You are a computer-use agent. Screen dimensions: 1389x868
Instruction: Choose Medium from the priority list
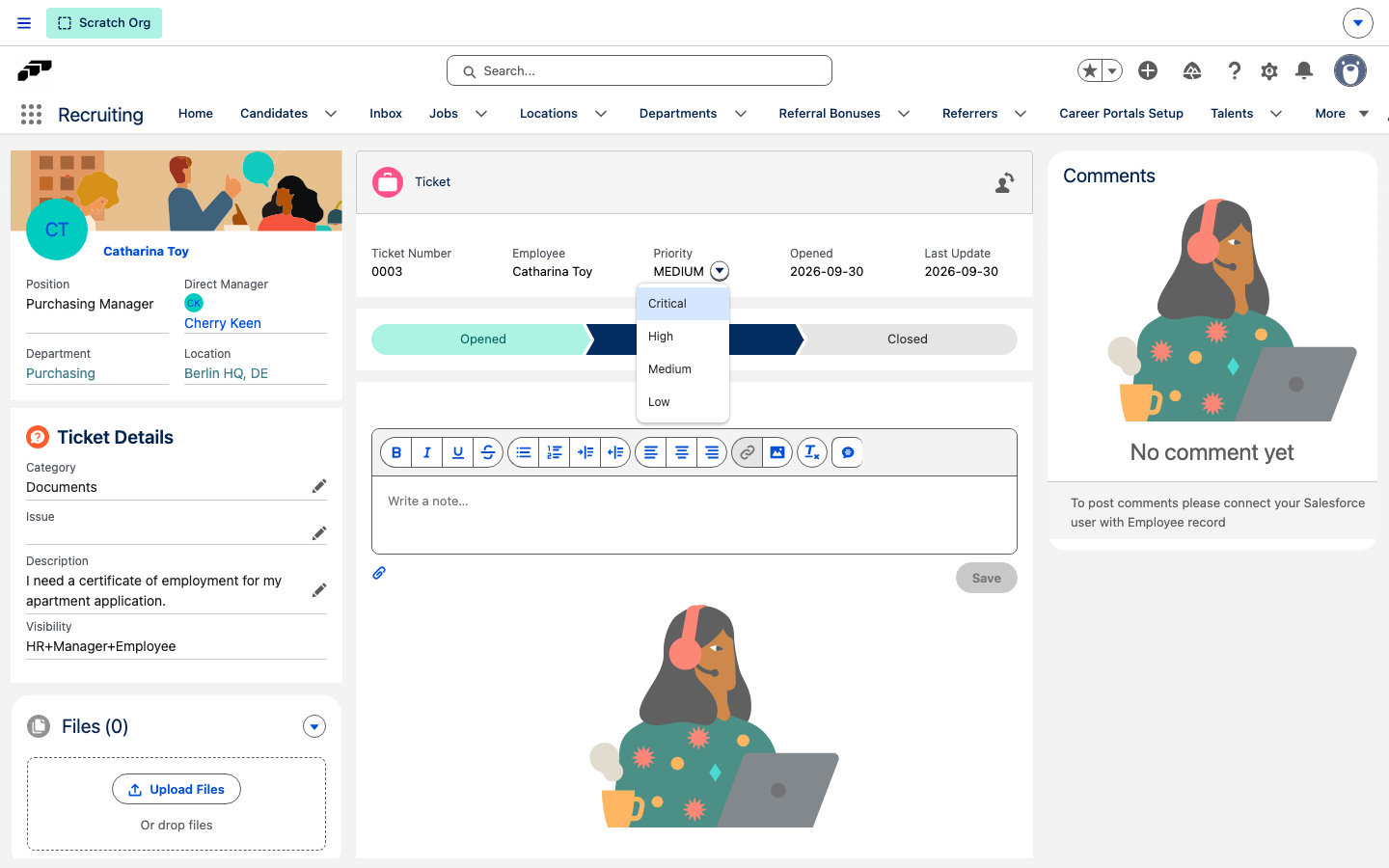(x=683, y=369)
